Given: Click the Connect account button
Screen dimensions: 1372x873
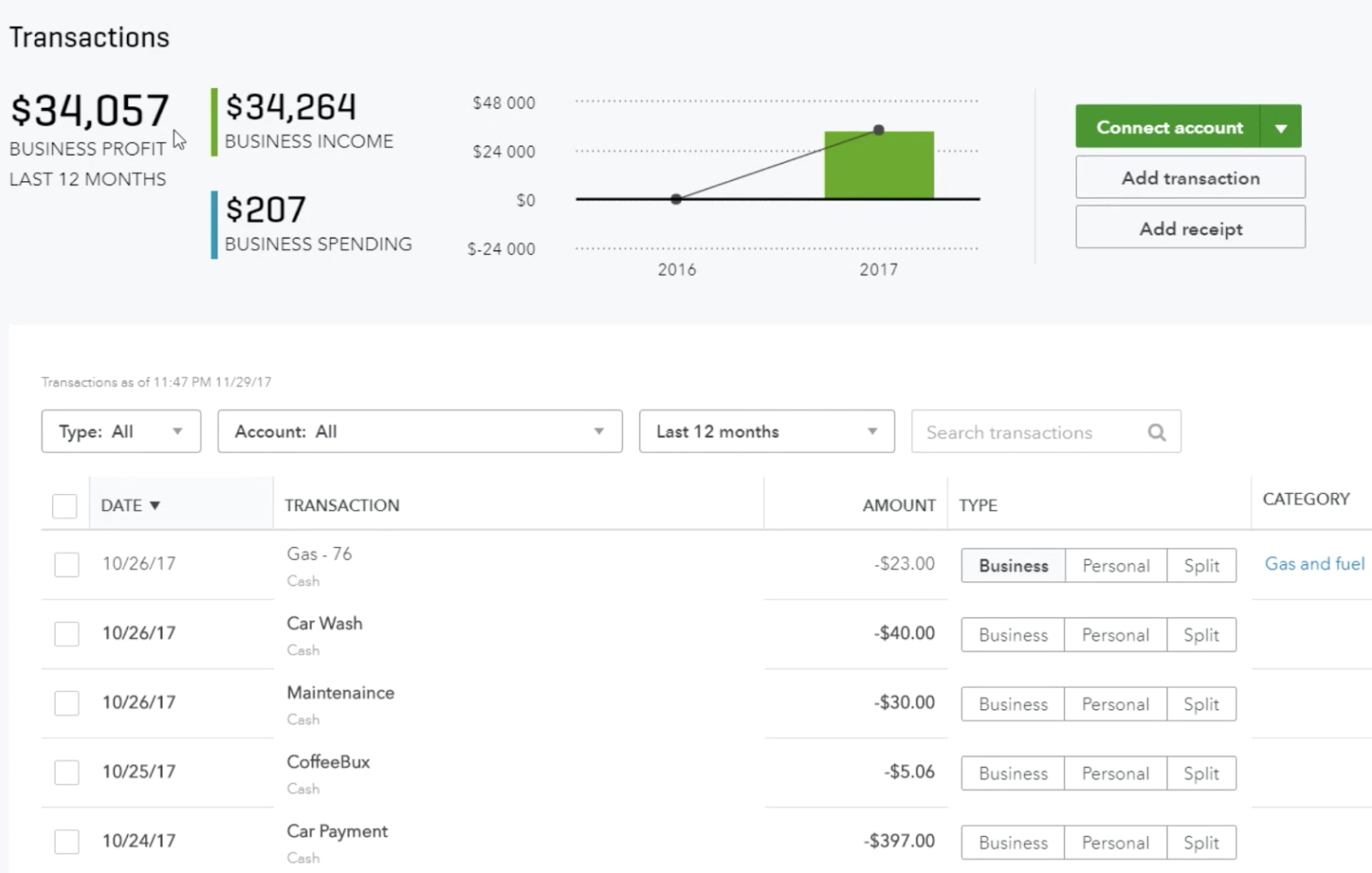Looking at the screenshot, I should 1167,126.
